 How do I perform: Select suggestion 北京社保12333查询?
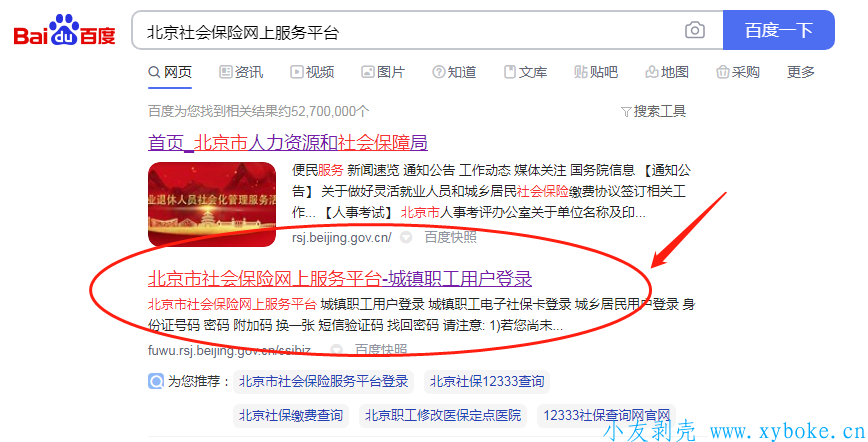[x=487, y=382]
